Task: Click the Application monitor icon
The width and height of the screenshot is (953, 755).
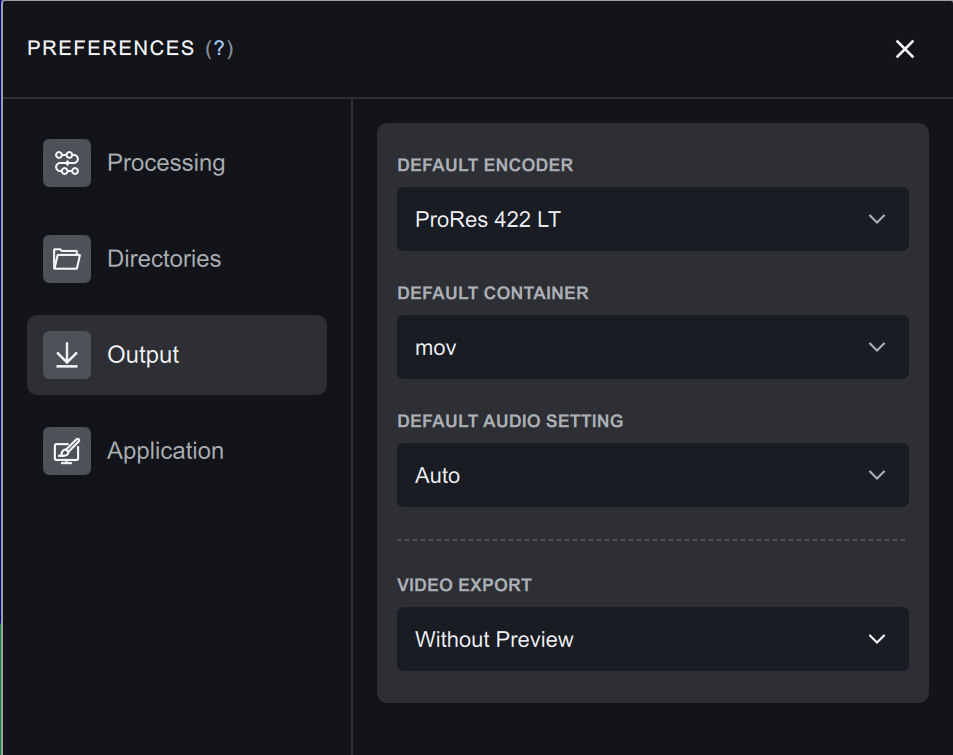Action: point(67,451)
